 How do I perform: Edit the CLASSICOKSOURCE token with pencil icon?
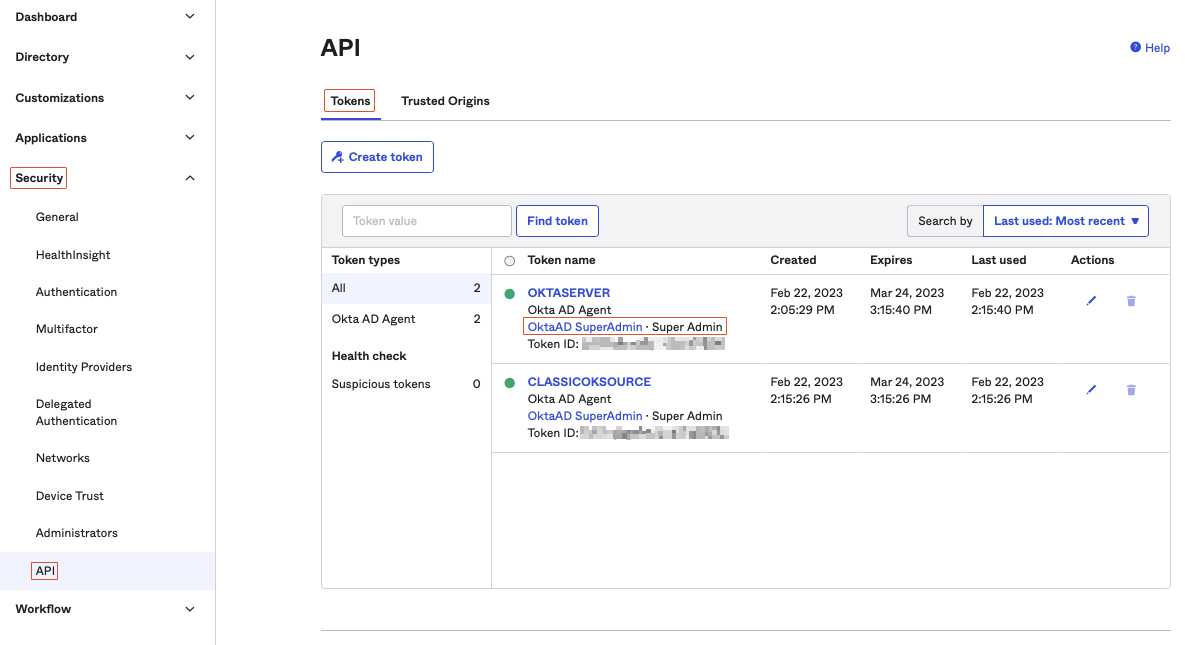[x=1091, y=390]
